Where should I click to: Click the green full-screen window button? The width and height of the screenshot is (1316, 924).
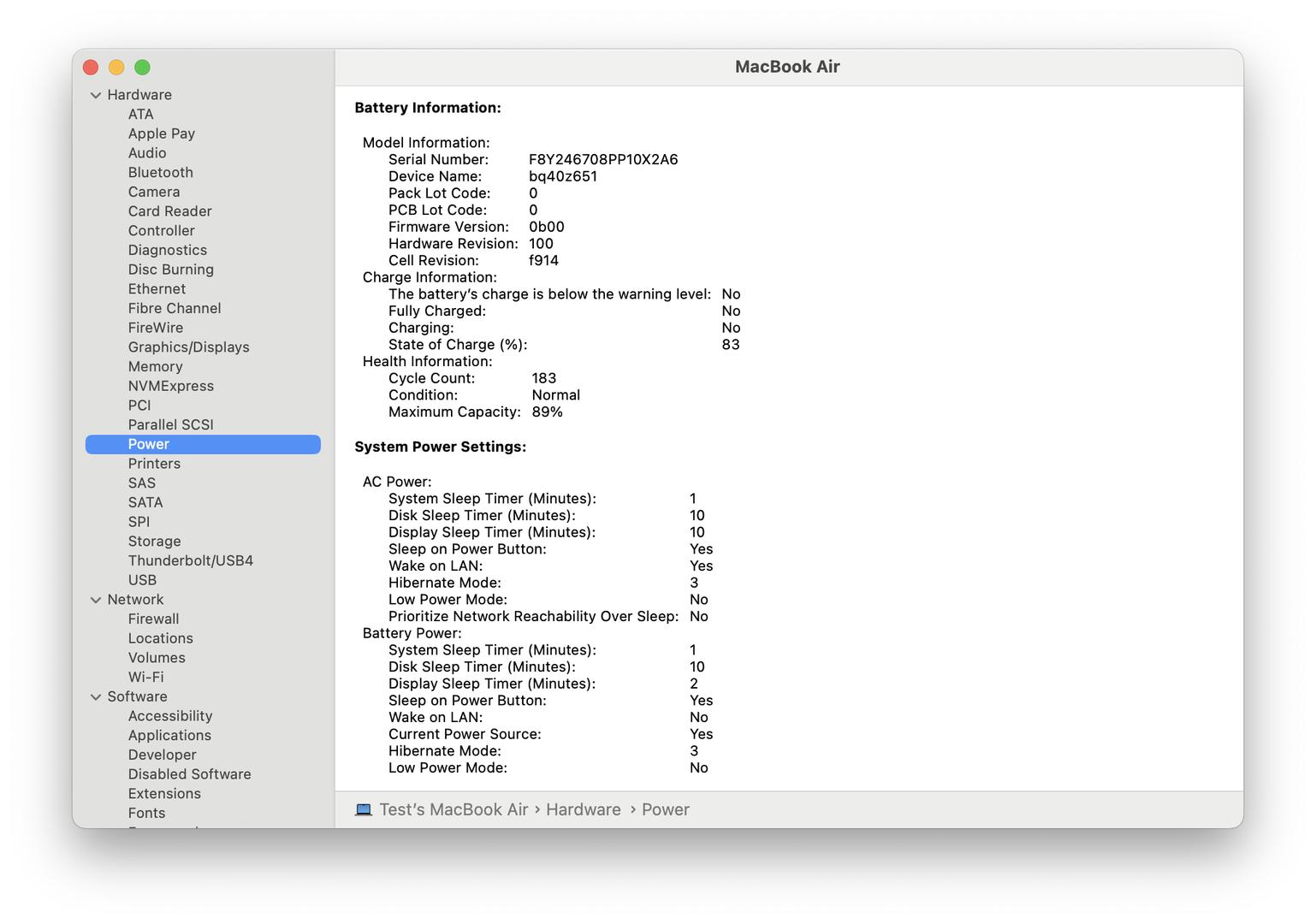(143, 67)
